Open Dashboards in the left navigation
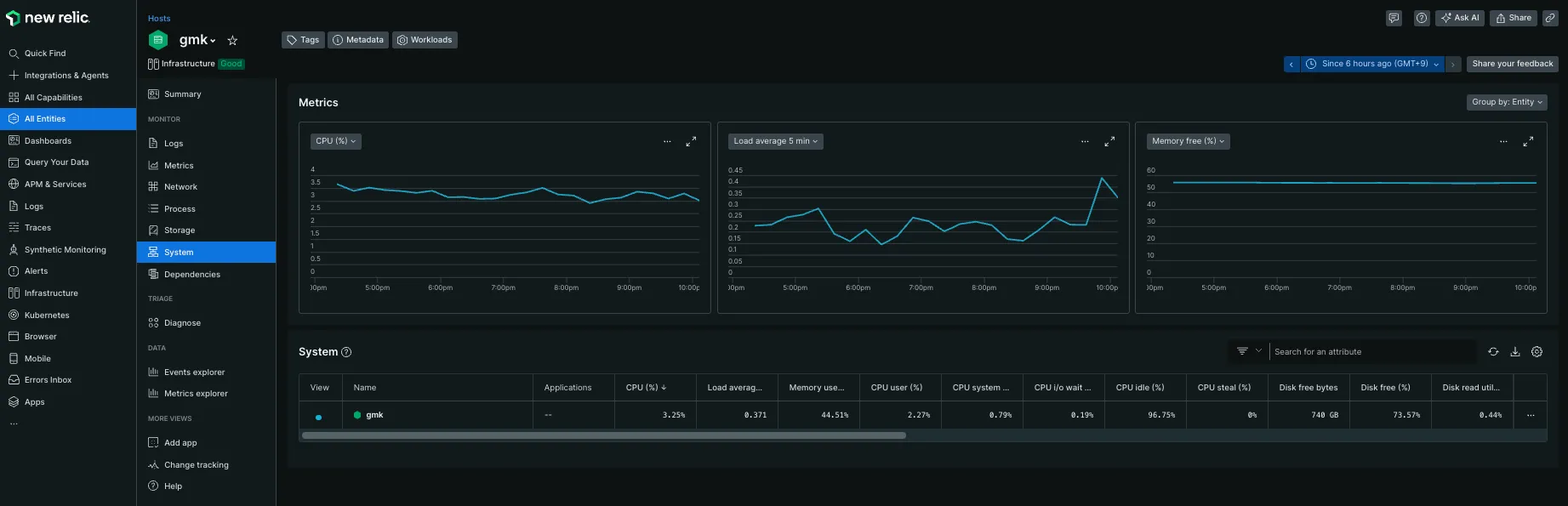Image resolution: width=1568 pixels, height=506 pixels. pyautogui.click(x=48, y=141)
